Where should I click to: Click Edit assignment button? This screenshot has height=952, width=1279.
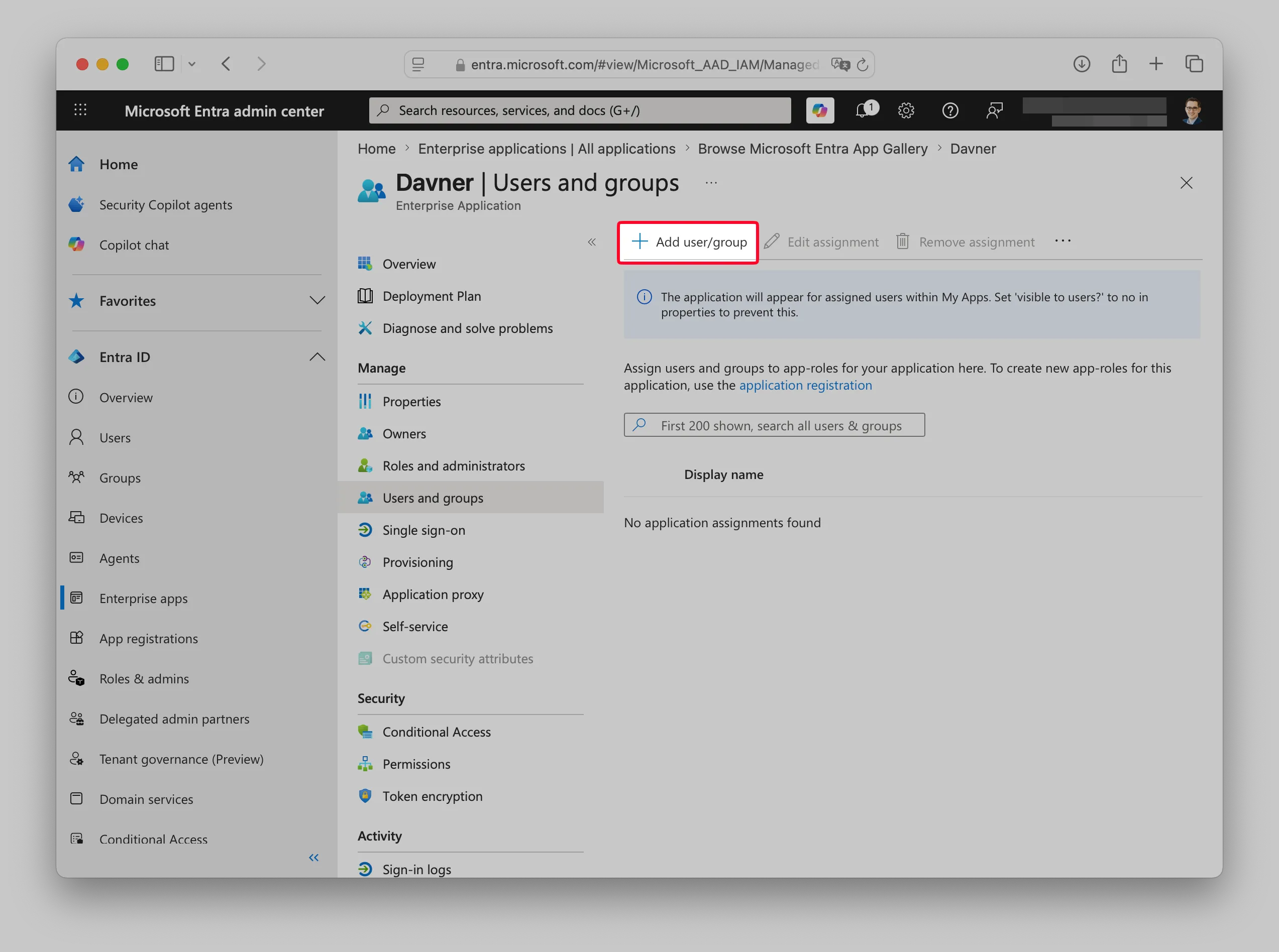(821, 242)
